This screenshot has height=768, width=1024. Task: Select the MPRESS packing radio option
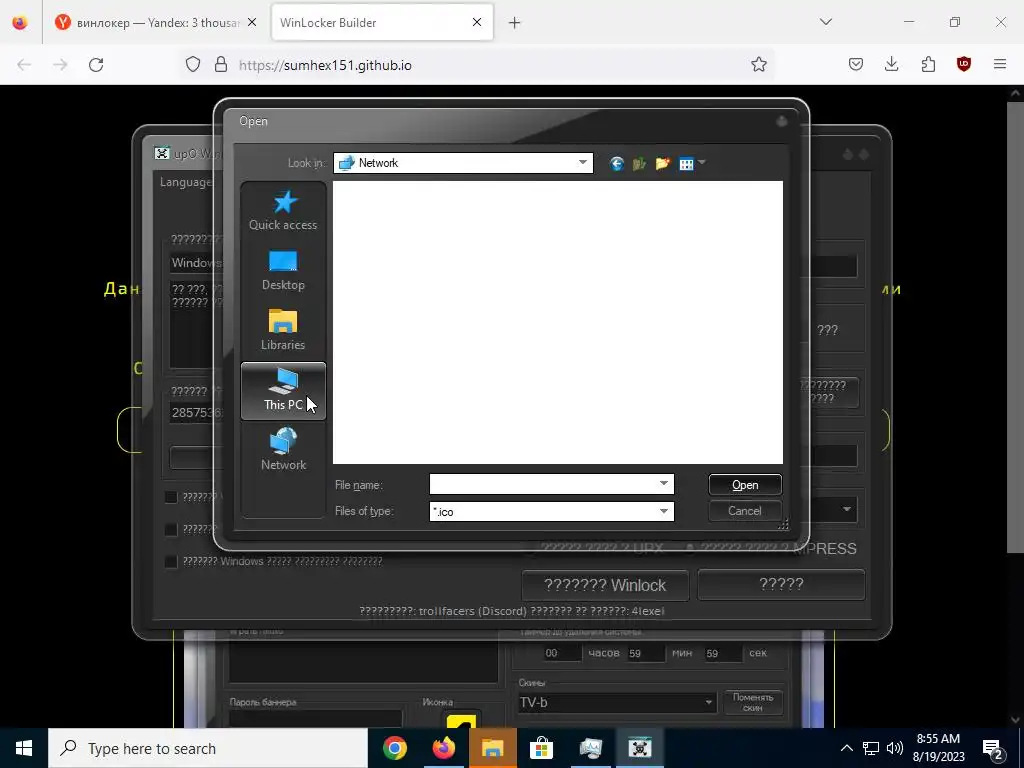click(690, 549)
